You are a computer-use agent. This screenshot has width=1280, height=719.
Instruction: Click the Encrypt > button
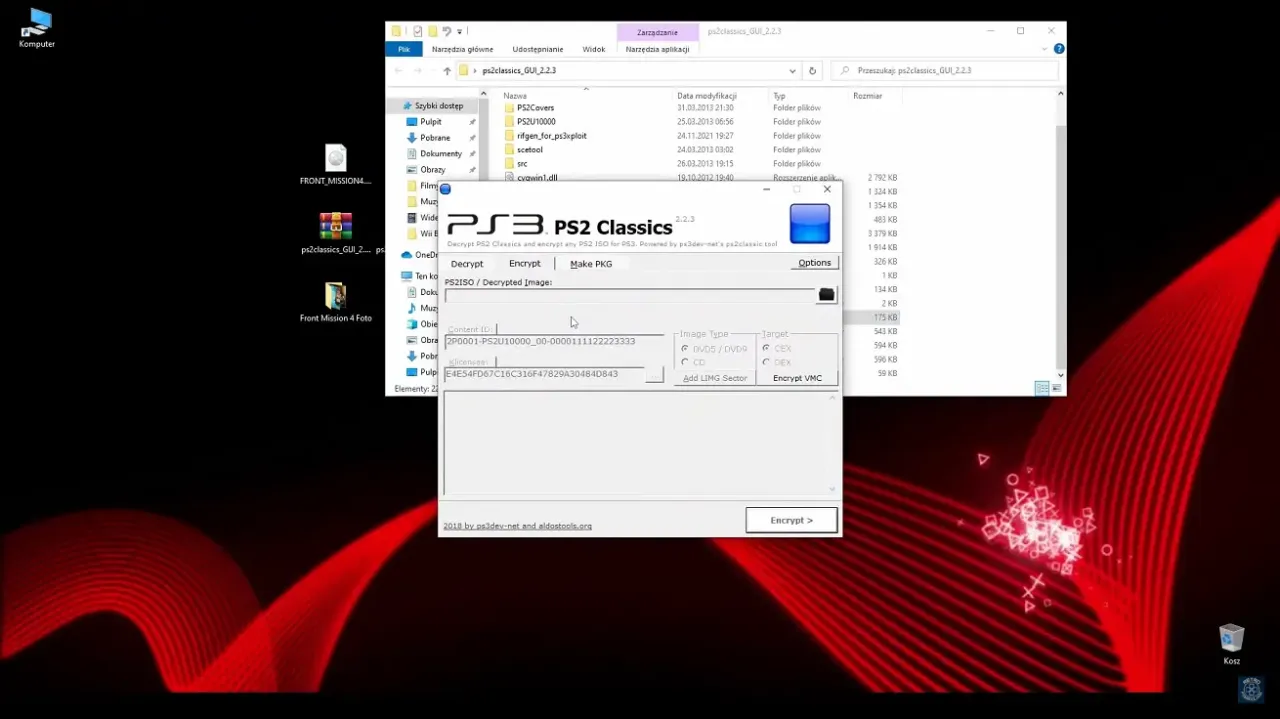[791, 520]
